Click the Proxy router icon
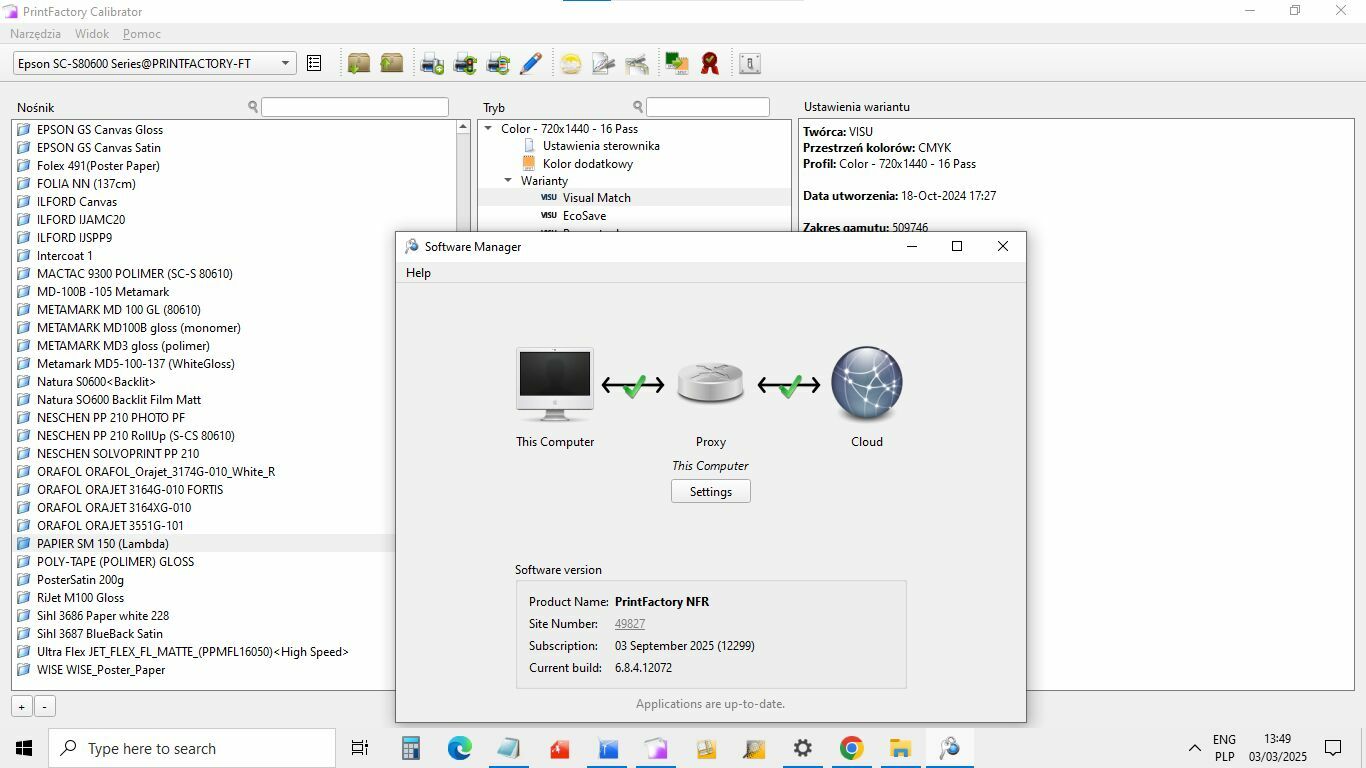1366x768 pixels. pyautogui.click(x=710, y=385)
